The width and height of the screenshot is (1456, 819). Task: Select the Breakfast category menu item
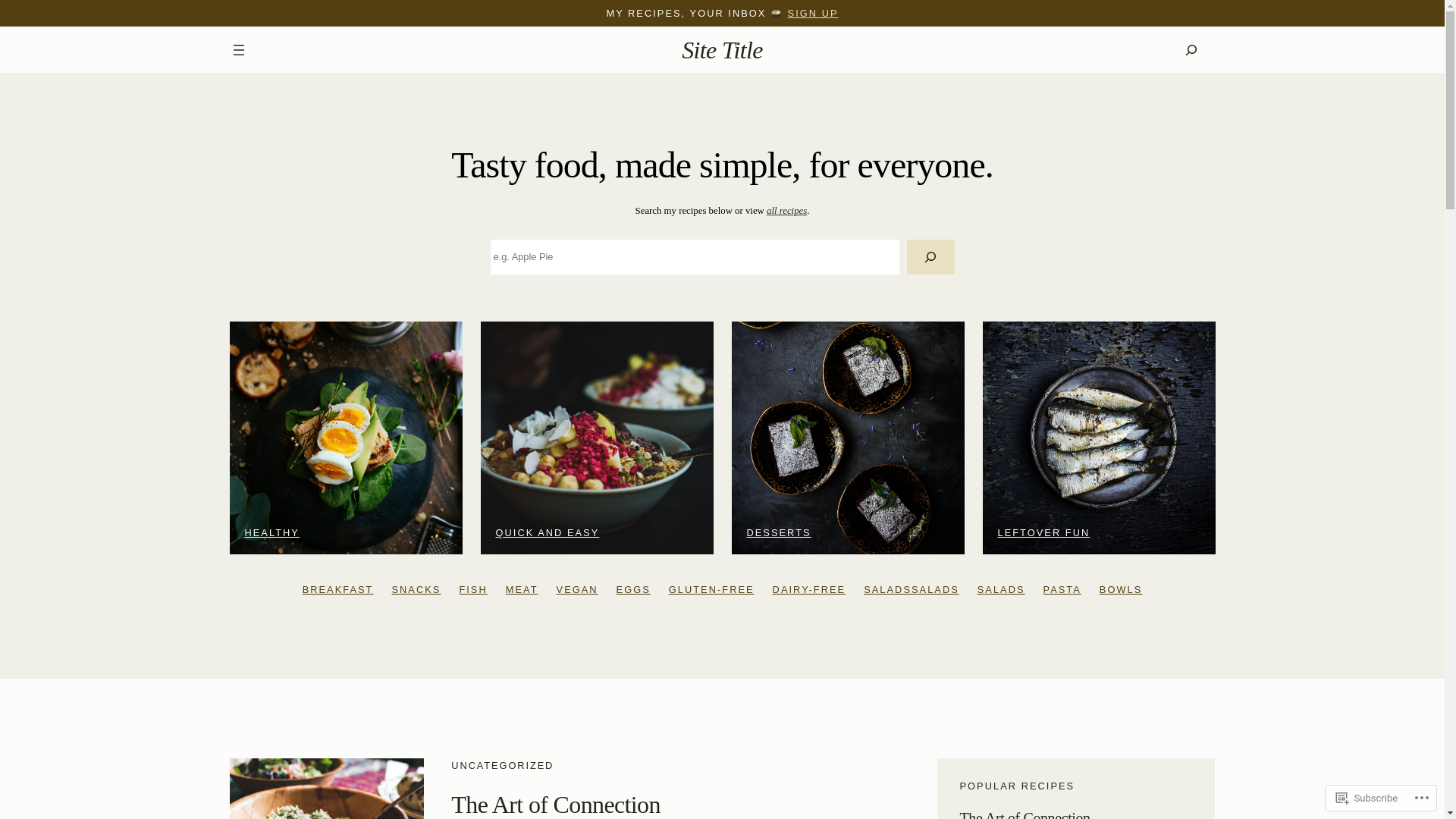click(337, 590)
